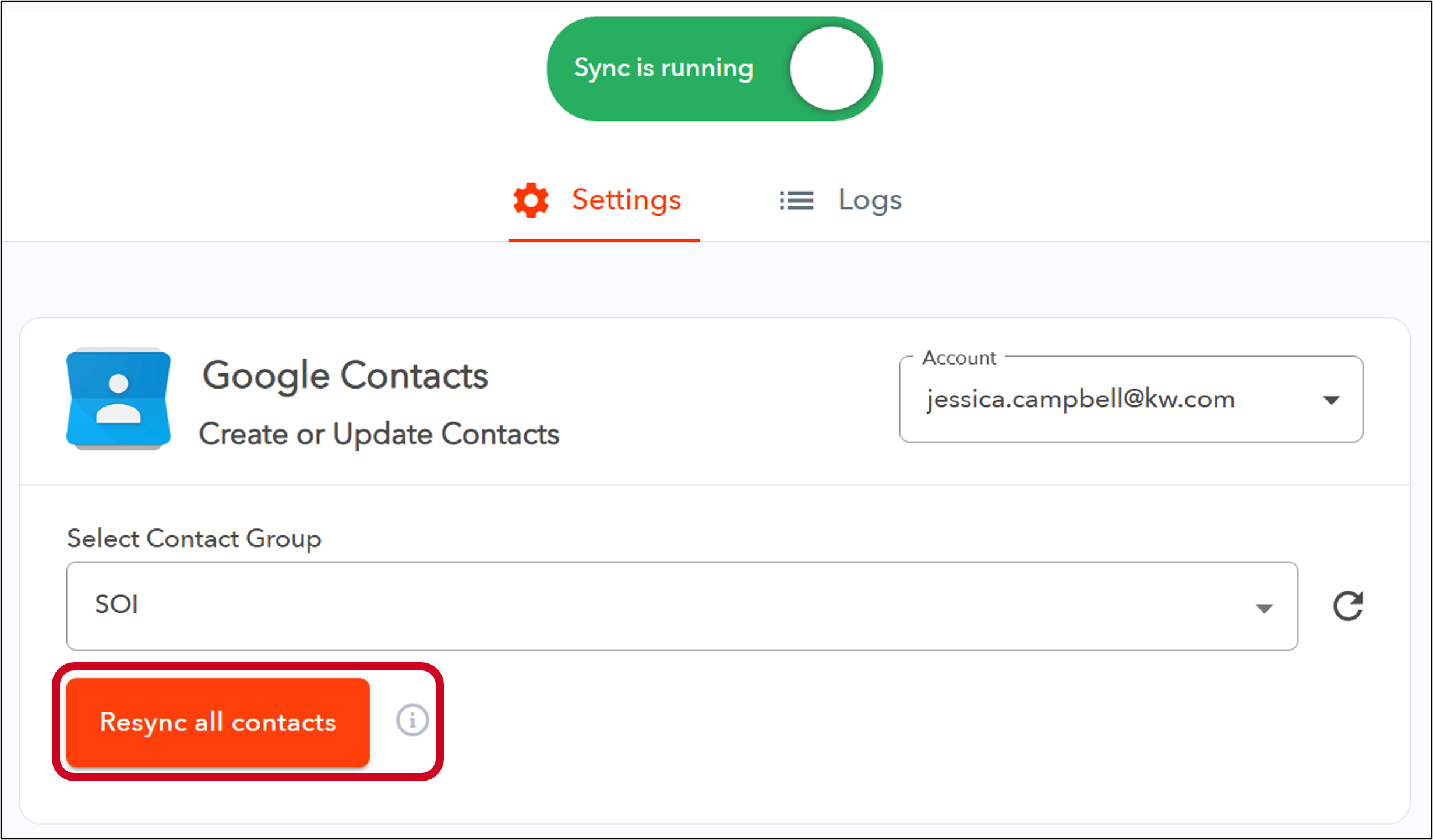Click the Google Contacts heading

(x=345, y=375)
